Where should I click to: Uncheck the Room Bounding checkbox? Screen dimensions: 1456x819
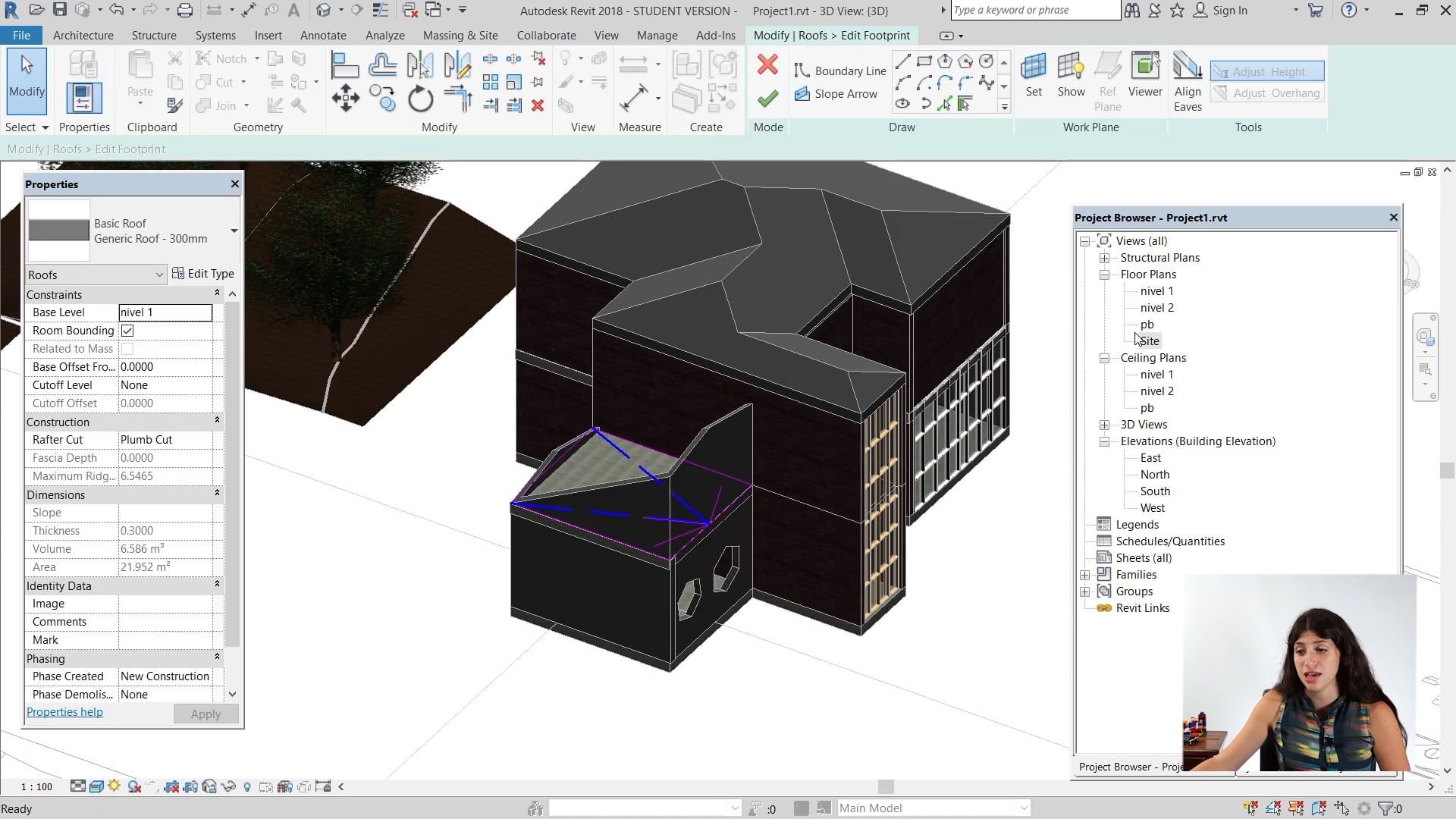(127, 331)
